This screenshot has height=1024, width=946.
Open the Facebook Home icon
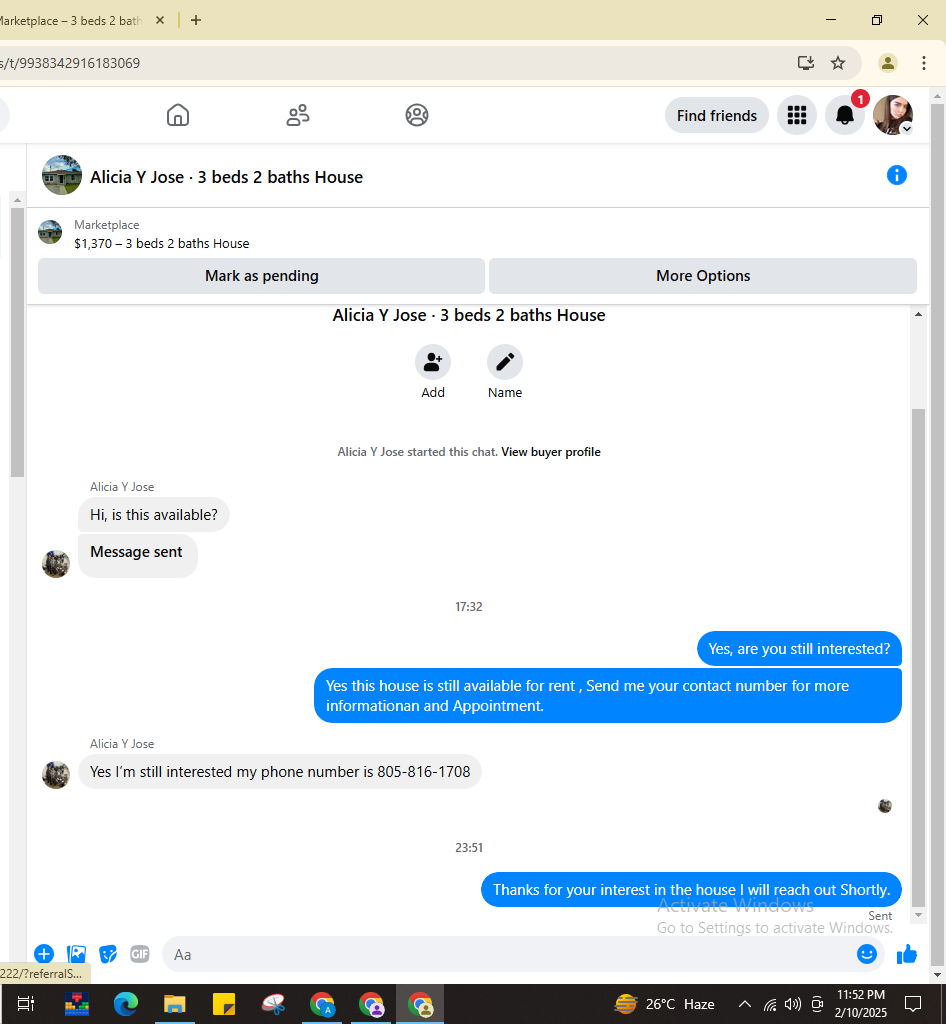[x=178, y=115]
